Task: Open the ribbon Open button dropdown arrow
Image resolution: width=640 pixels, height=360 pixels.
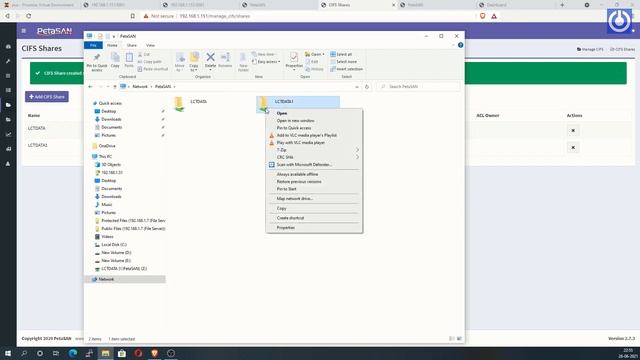Action: coord(323,54)
